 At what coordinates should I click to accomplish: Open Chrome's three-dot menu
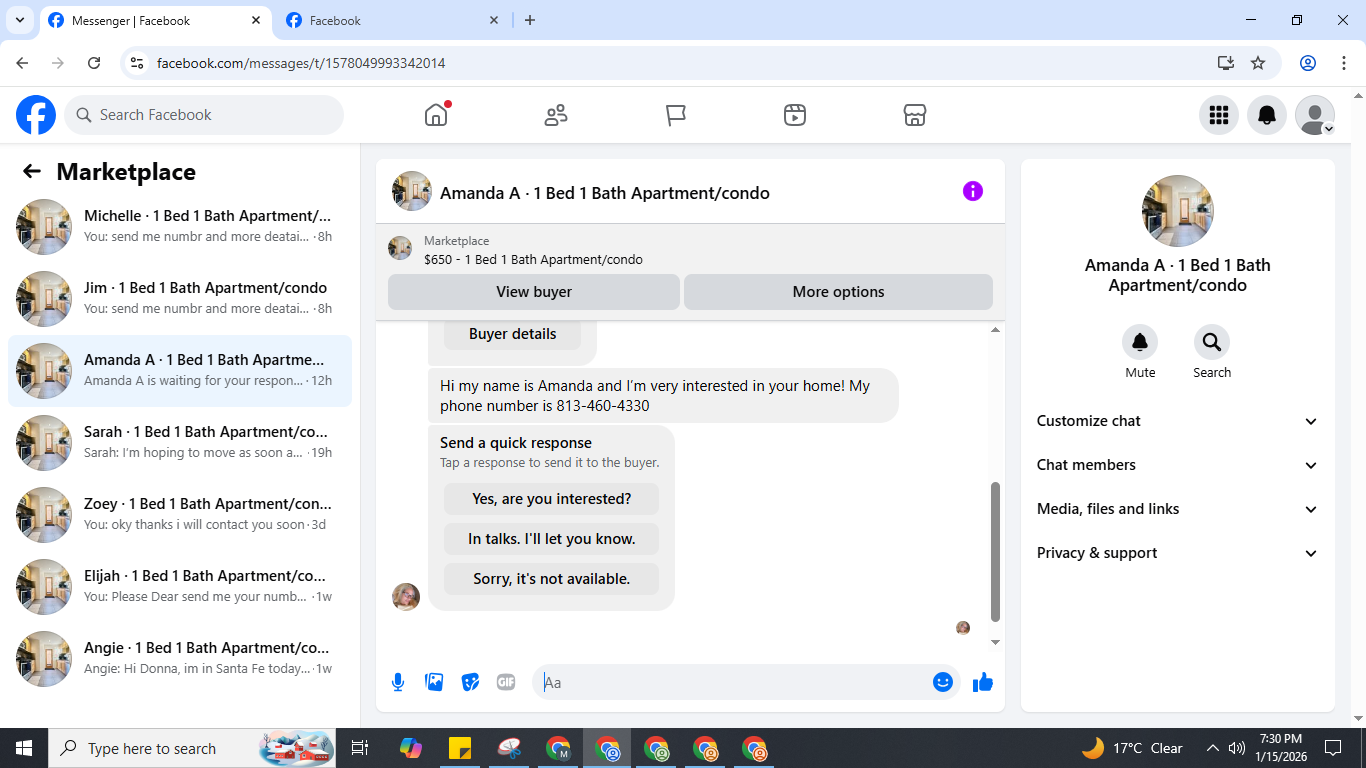tap(1344, 63)
